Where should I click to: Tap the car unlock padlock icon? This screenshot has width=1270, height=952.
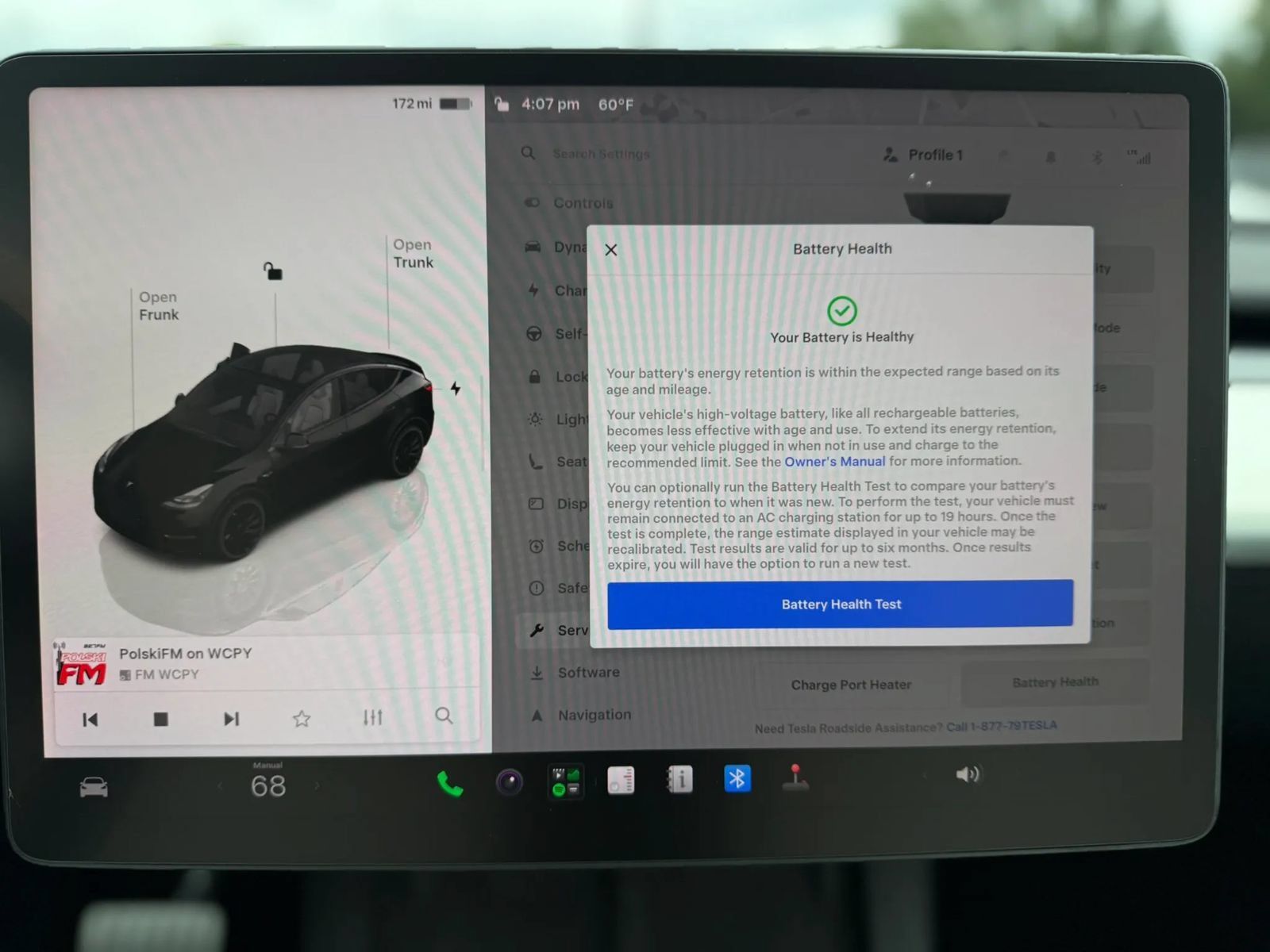coord(272,271)
